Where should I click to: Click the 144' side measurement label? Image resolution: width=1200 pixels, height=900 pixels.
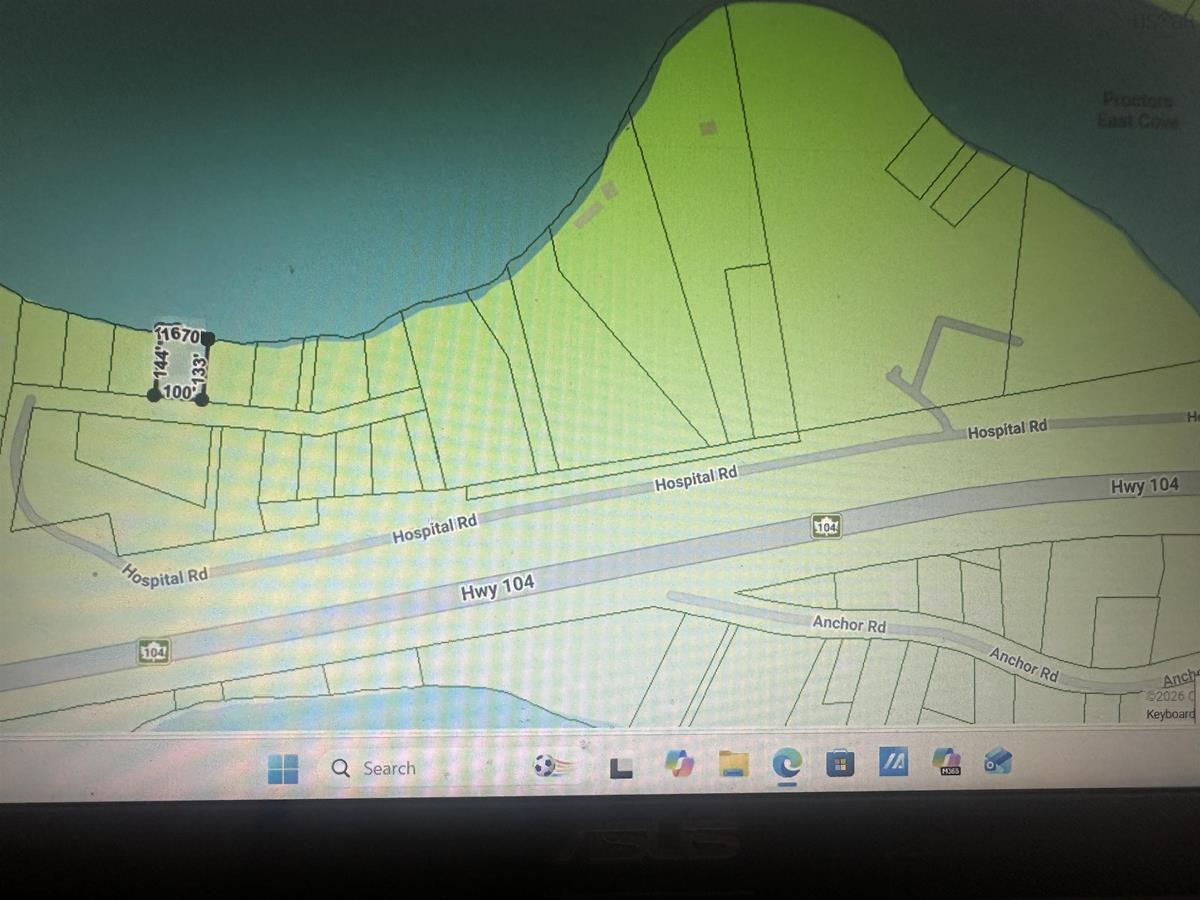coord(158,364)
